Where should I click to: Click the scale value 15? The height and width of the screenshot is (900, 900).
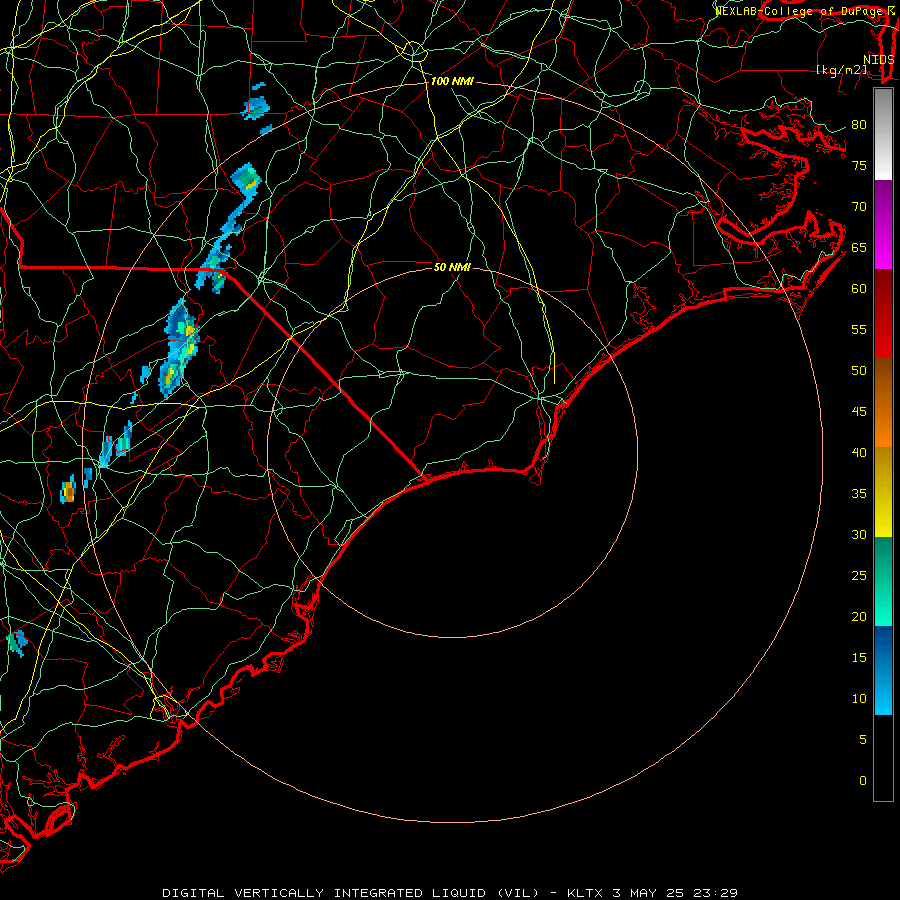point(859,658)
